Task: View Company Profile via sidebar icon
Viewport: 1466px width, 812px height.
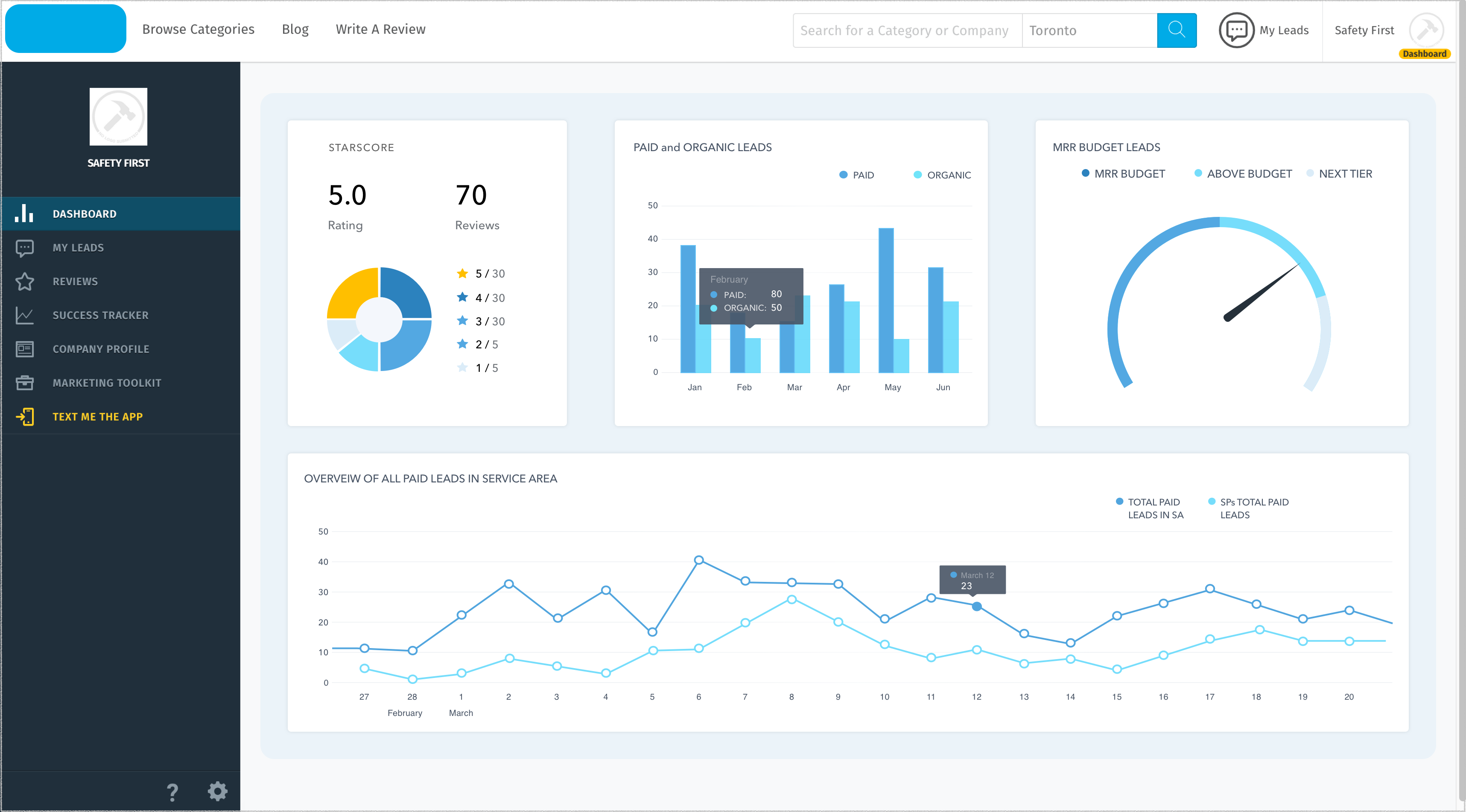Action: coord(25,349)
